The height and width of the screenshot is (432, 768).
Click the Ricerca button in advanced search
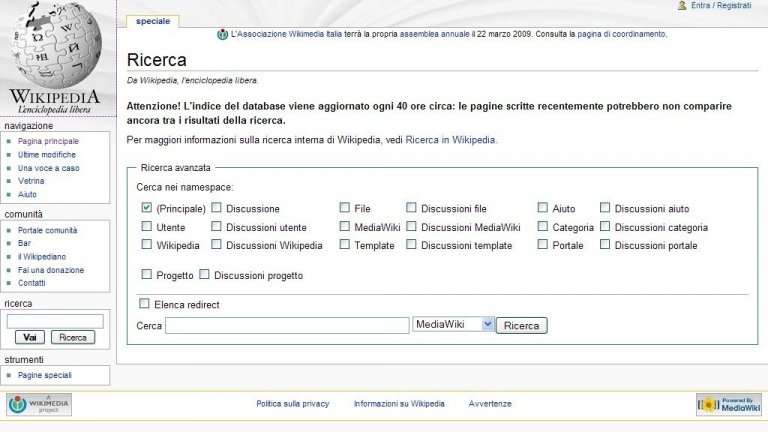tap(522, 326)
